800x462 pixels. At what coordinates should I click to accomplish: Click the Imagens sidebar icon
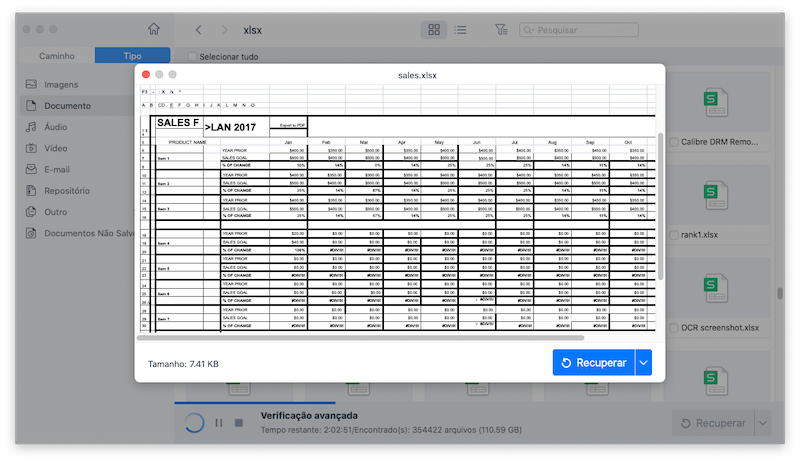pos(31,84)
